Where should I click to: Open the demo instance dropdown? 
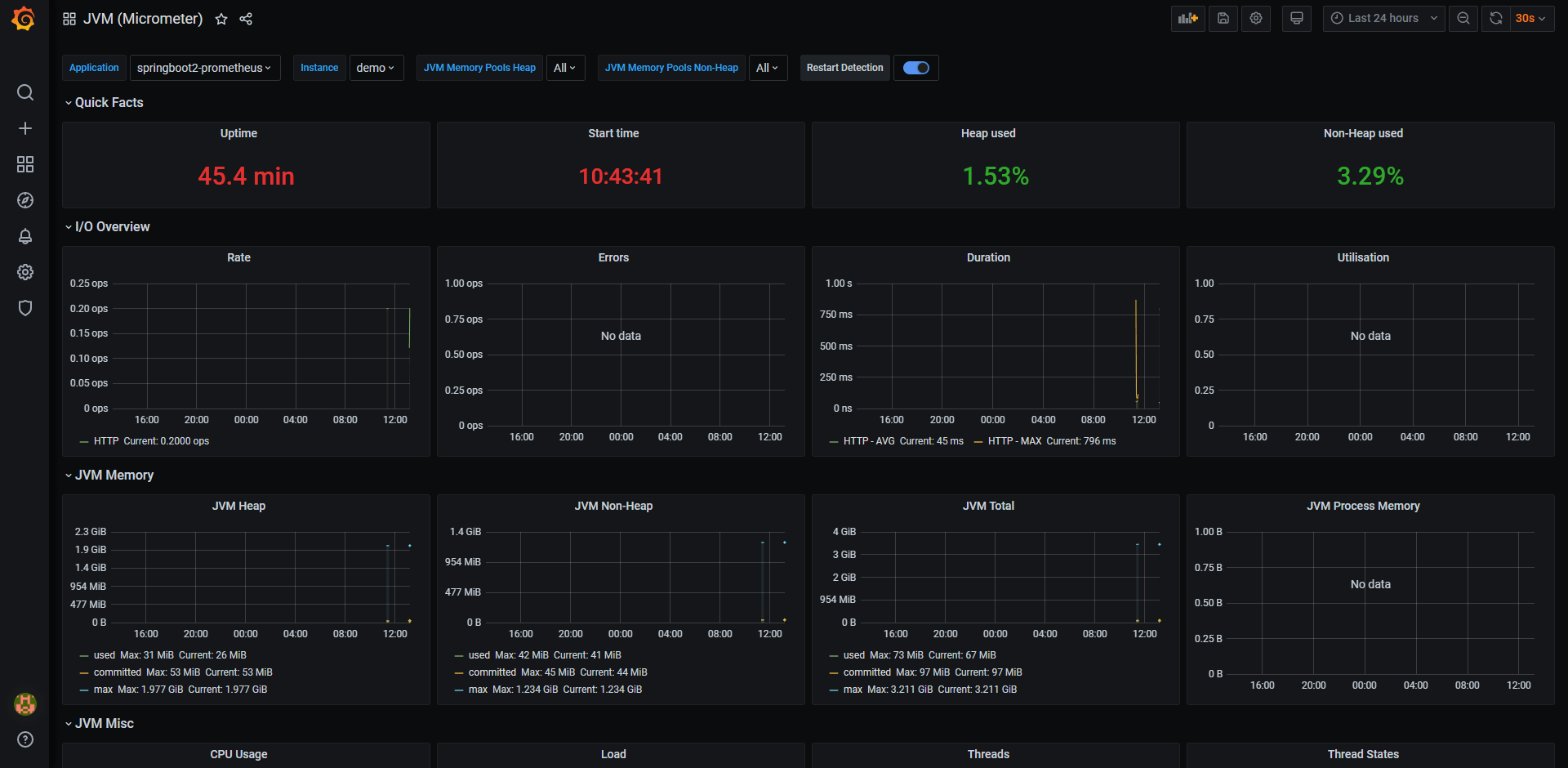click(x=376, y=68)
